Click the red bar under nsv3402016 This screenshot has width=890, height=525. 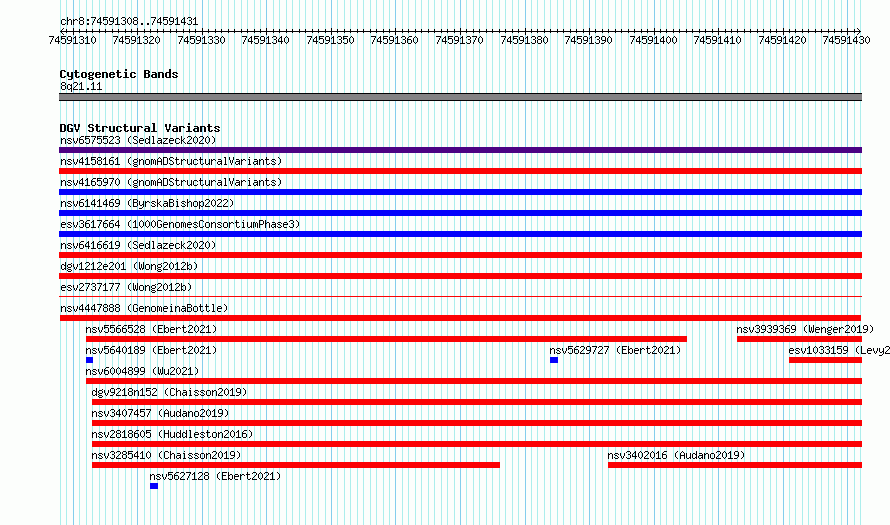click(x=735, y=465)
